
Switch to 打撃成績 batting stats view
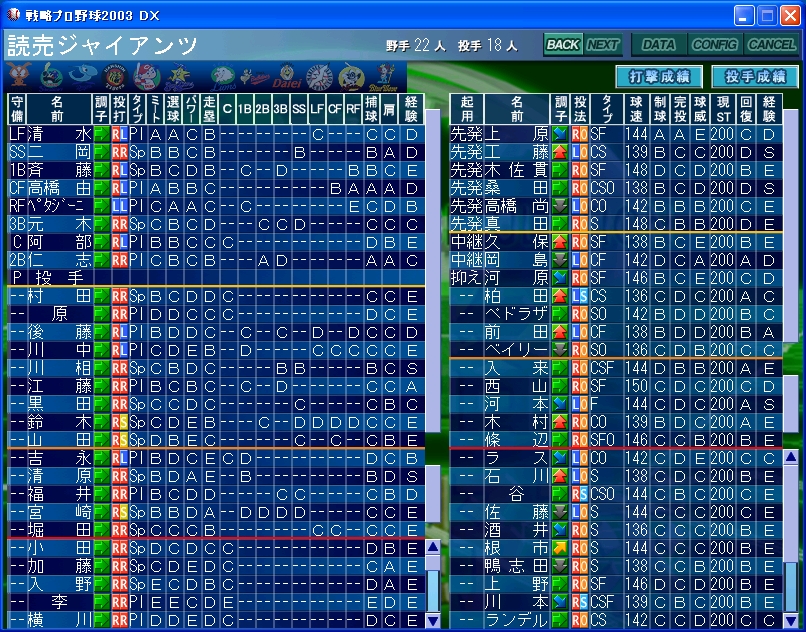[658, 77]
